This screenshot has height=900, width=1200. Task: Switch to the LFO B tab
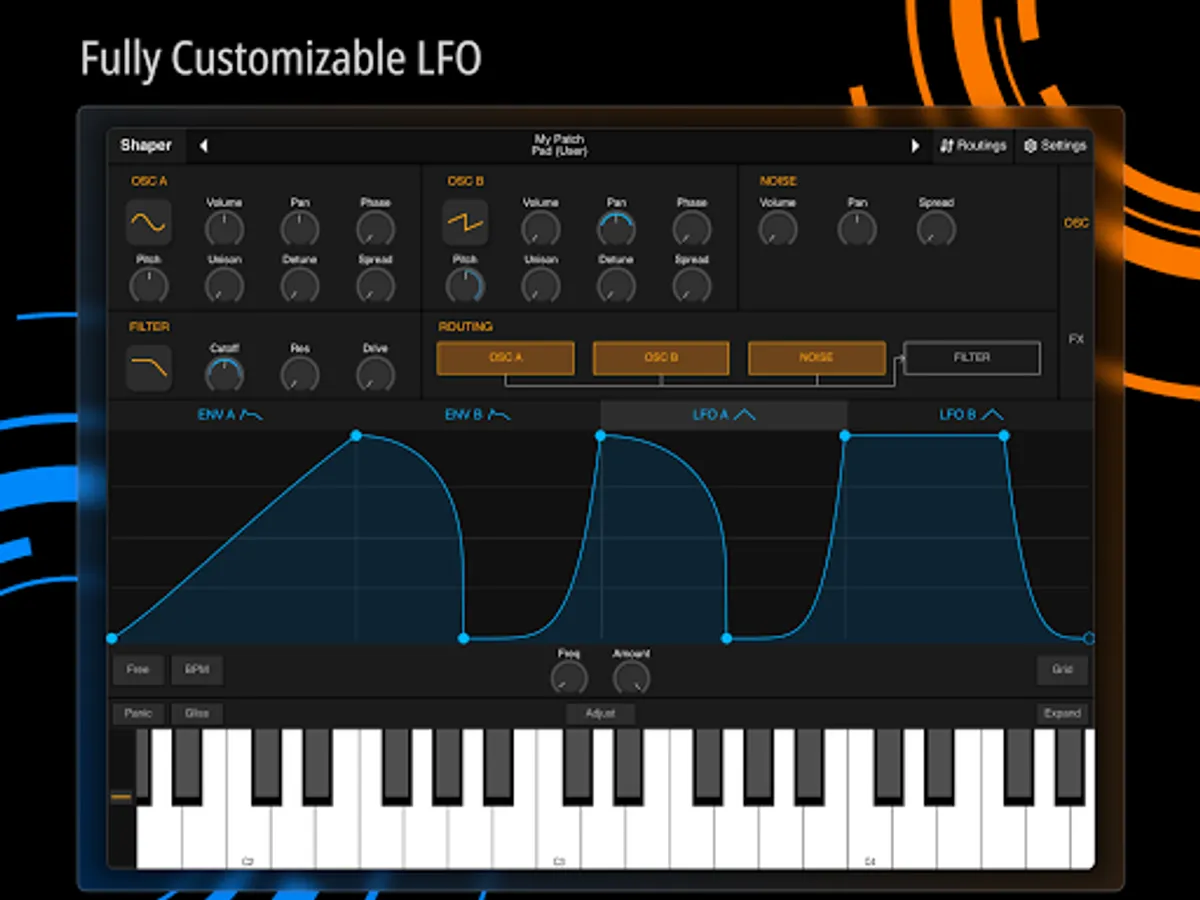(x=970, y=415)
